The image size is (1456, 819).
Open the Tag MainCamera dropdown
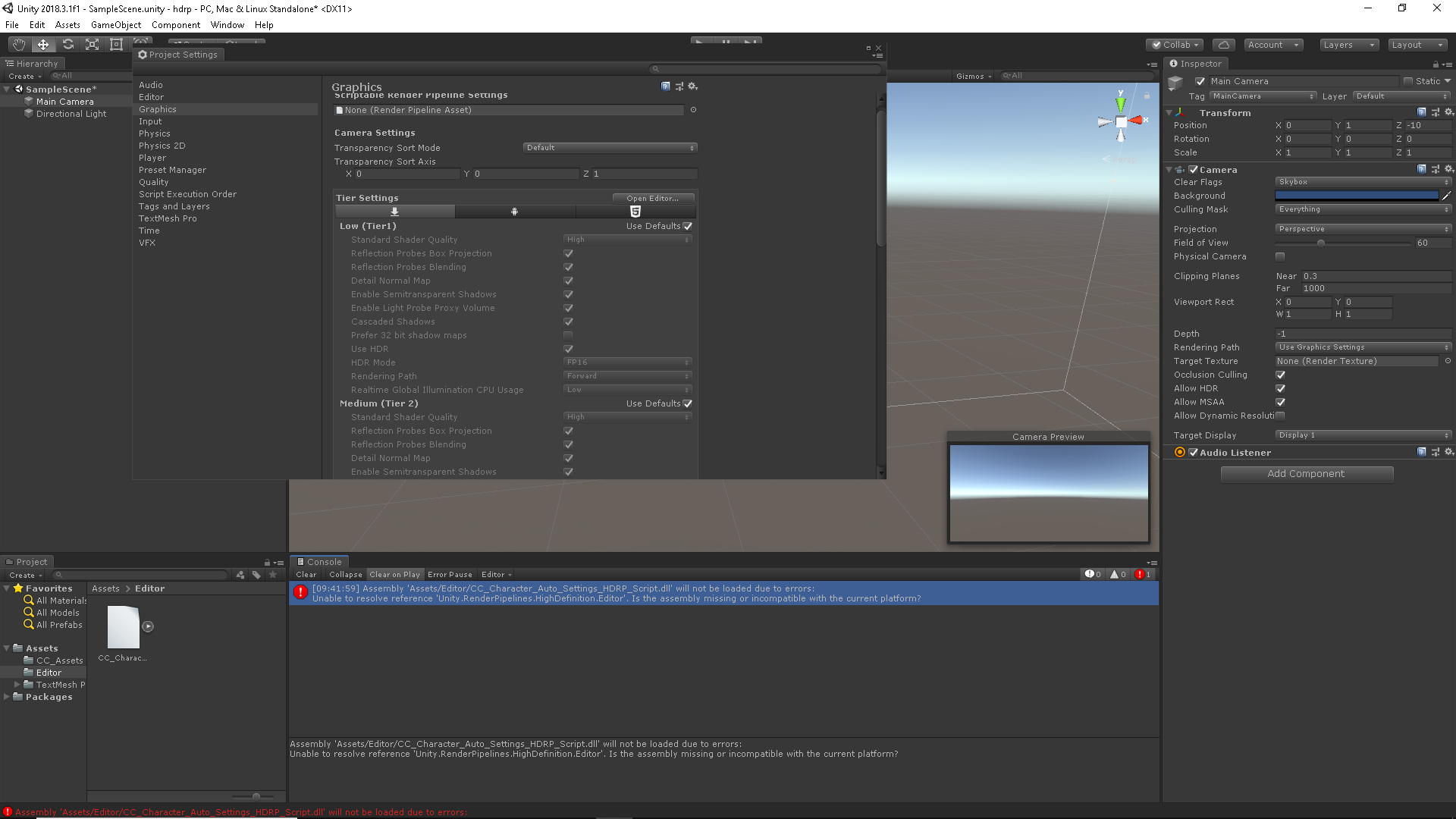point(1263,96)
